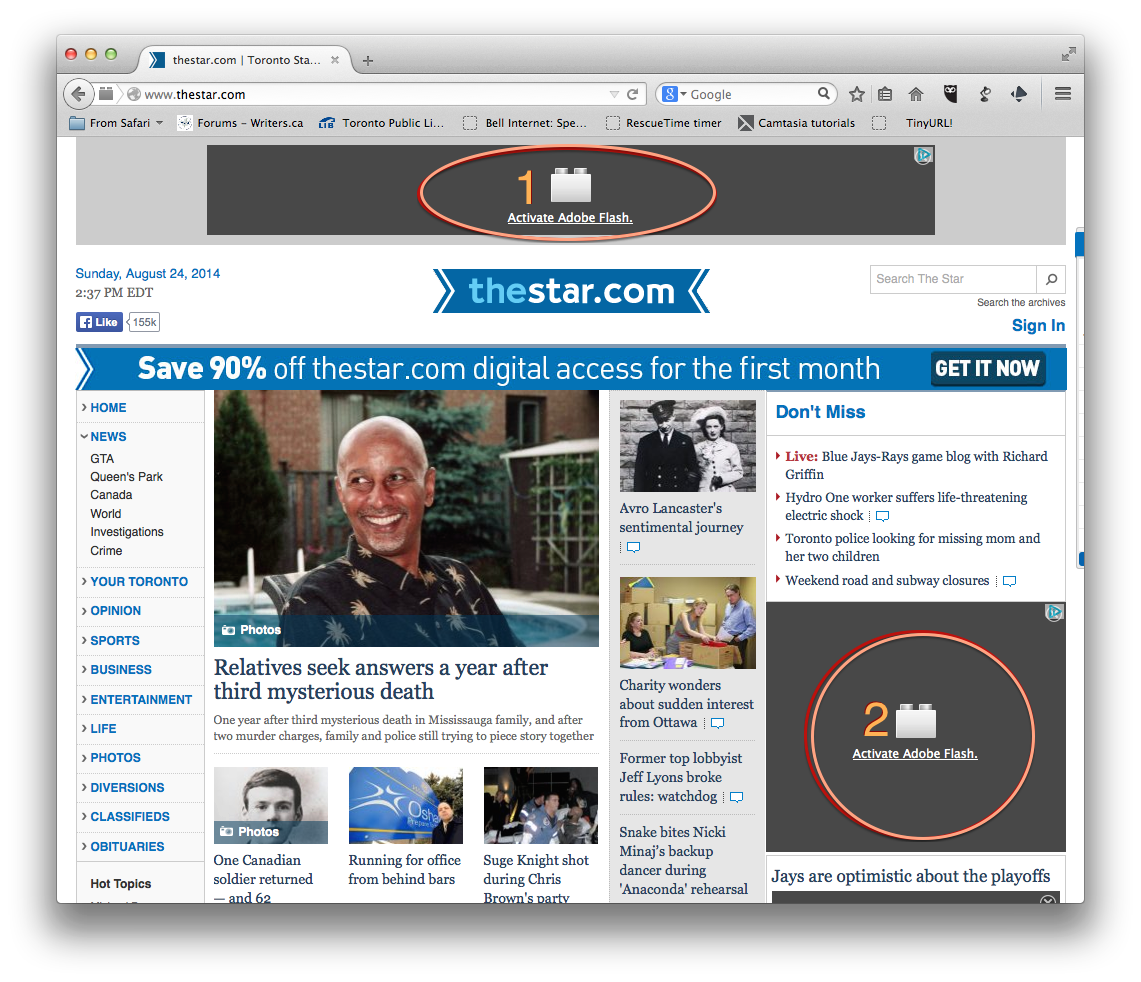
Task: Click the Google search engine selector dropdown
Action: pos(674,94)
